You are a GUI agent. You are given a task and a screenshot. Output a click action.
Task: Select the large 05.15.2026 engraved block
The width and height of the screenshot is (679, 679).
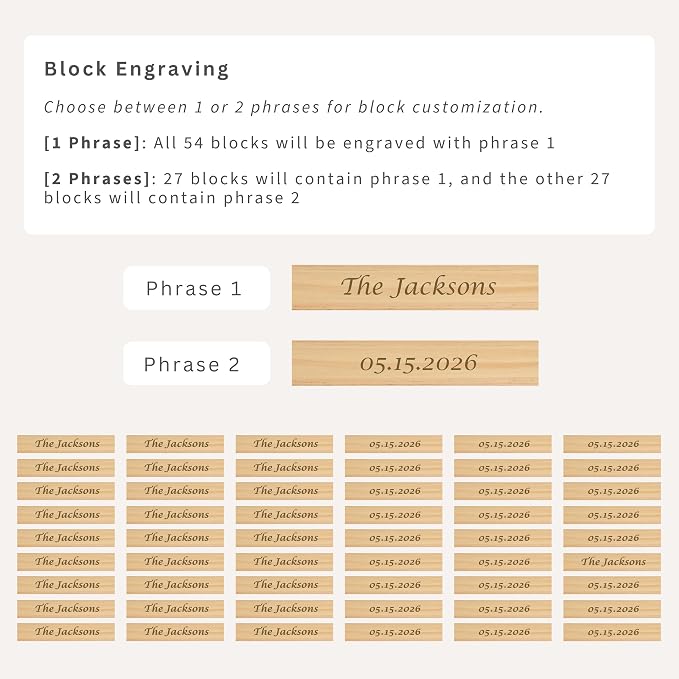tap(415, 363)
